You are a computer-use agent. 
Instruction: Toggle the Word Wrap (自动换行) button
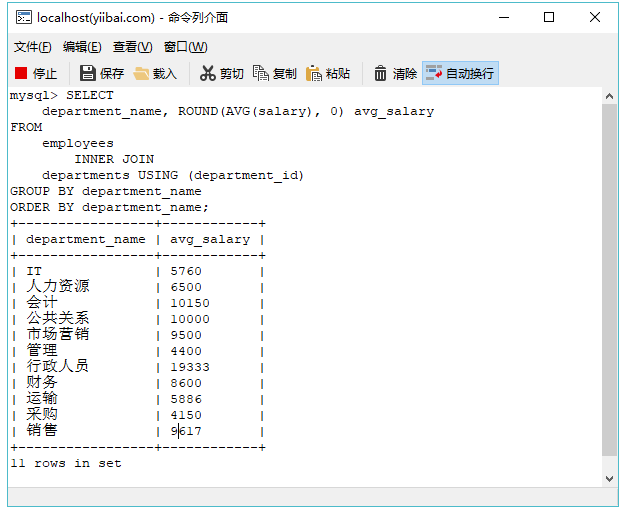pyautogui.click(x=460, y=73)
